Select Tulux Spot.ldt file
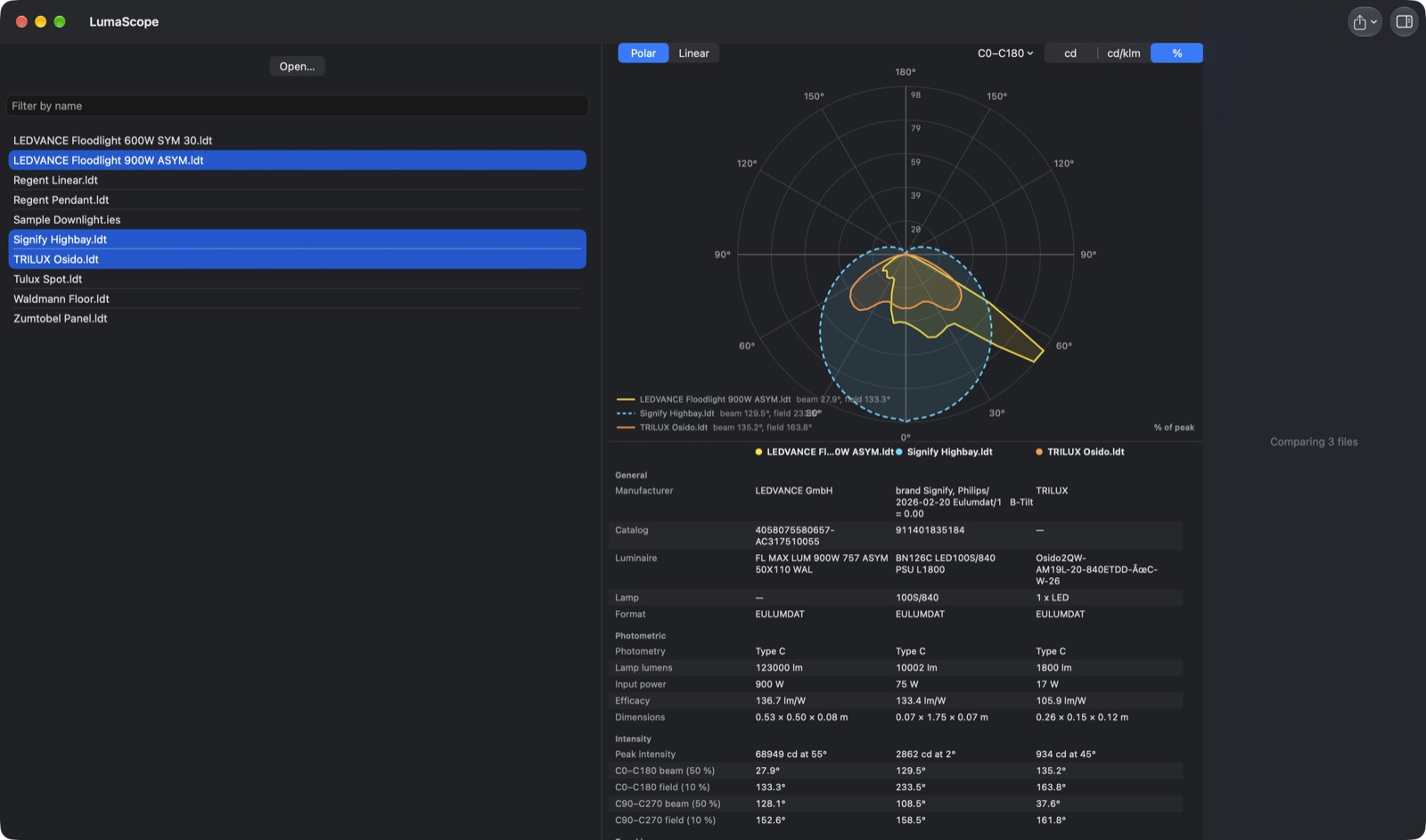The height and width of the screenshot is (840, 1426). [x=297, y=279]
